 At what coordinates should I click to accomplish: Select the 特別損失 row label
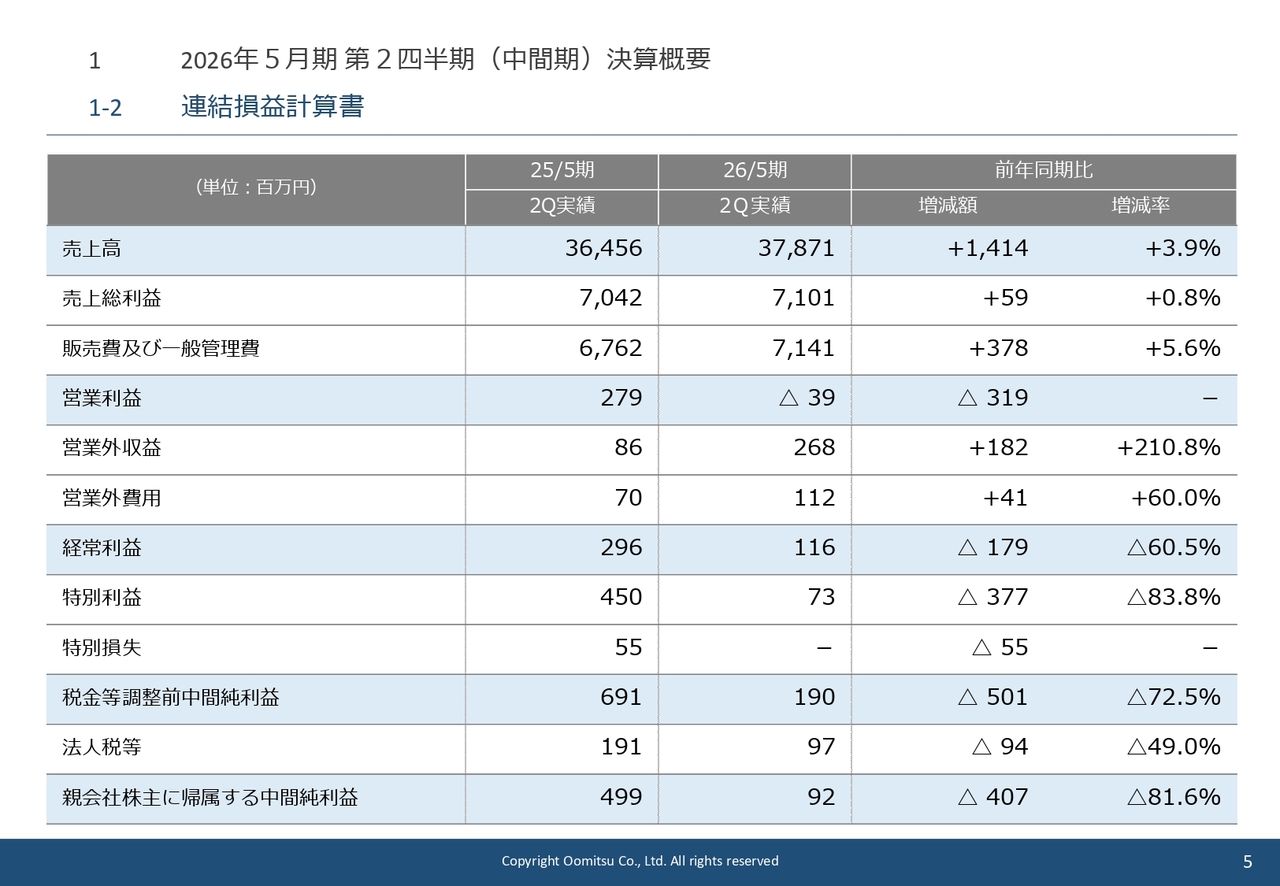(x=102, y=648)
